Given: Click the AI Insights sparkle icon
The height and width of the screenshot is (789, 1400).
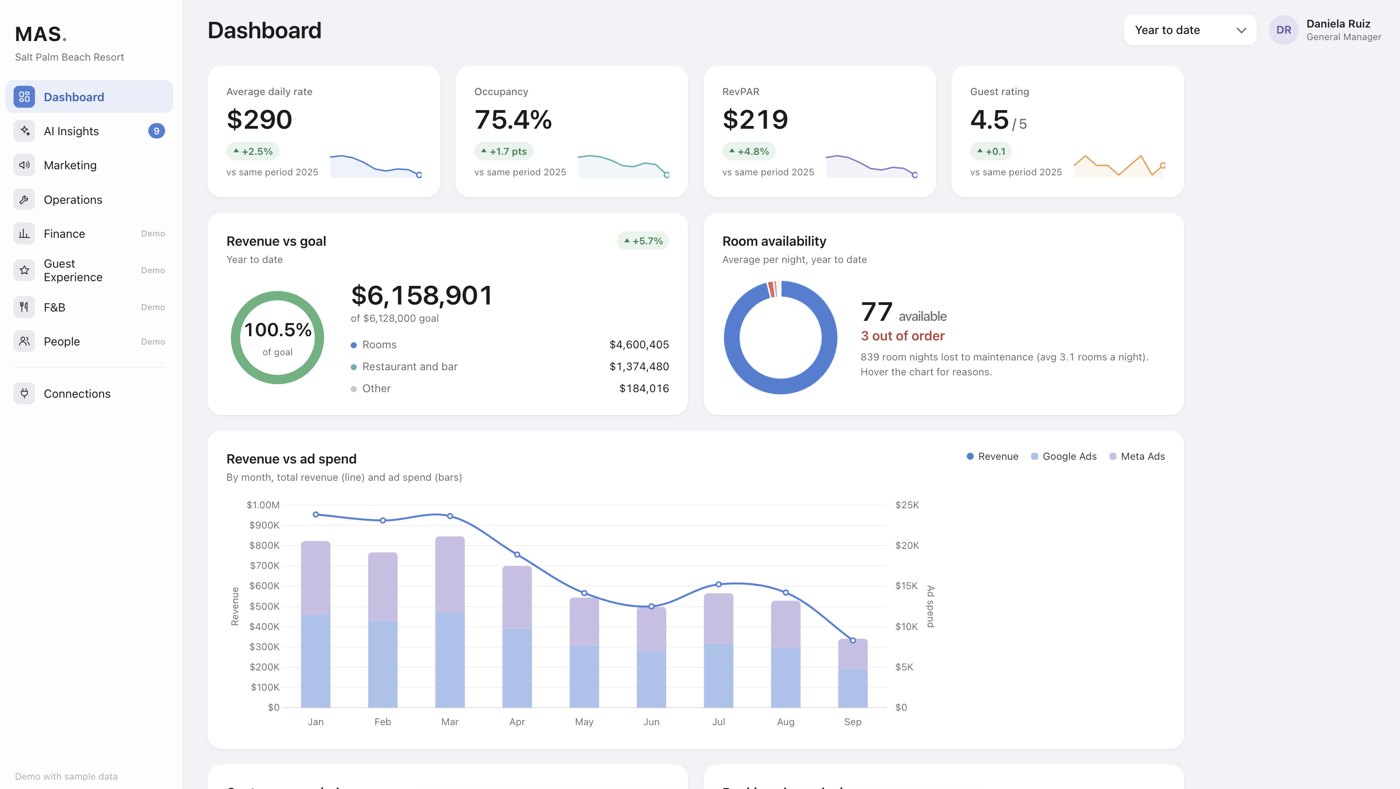Looking at the screenshot, I should click(x=24, y=131).
